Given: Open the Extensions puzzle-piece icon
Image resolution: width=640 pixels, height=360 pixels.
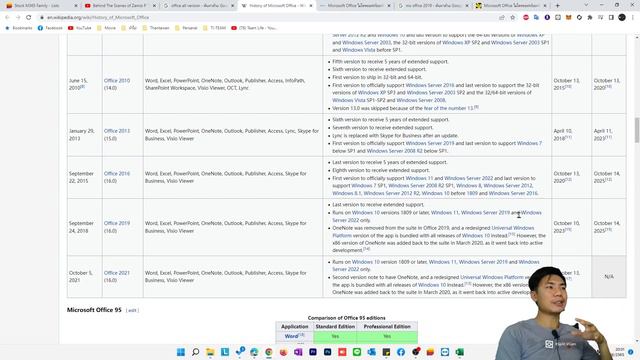Looking at the screenshot, I should (590, 18).
